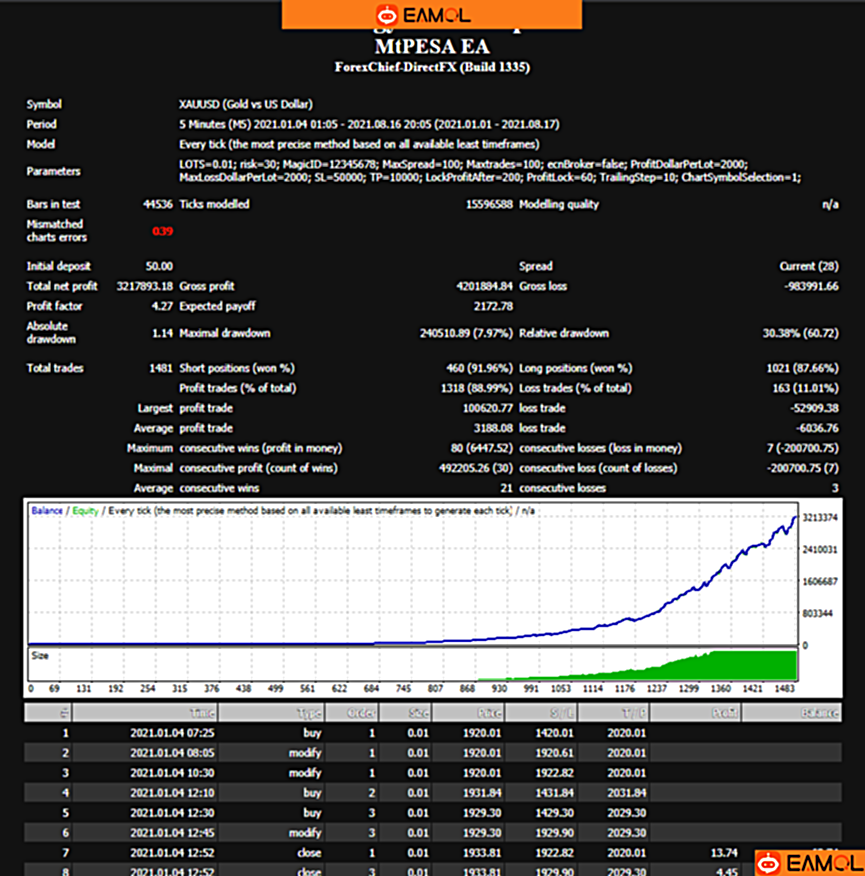Click the MtPESA EA report title
This screenshot has width=865, height=876.
431,46
